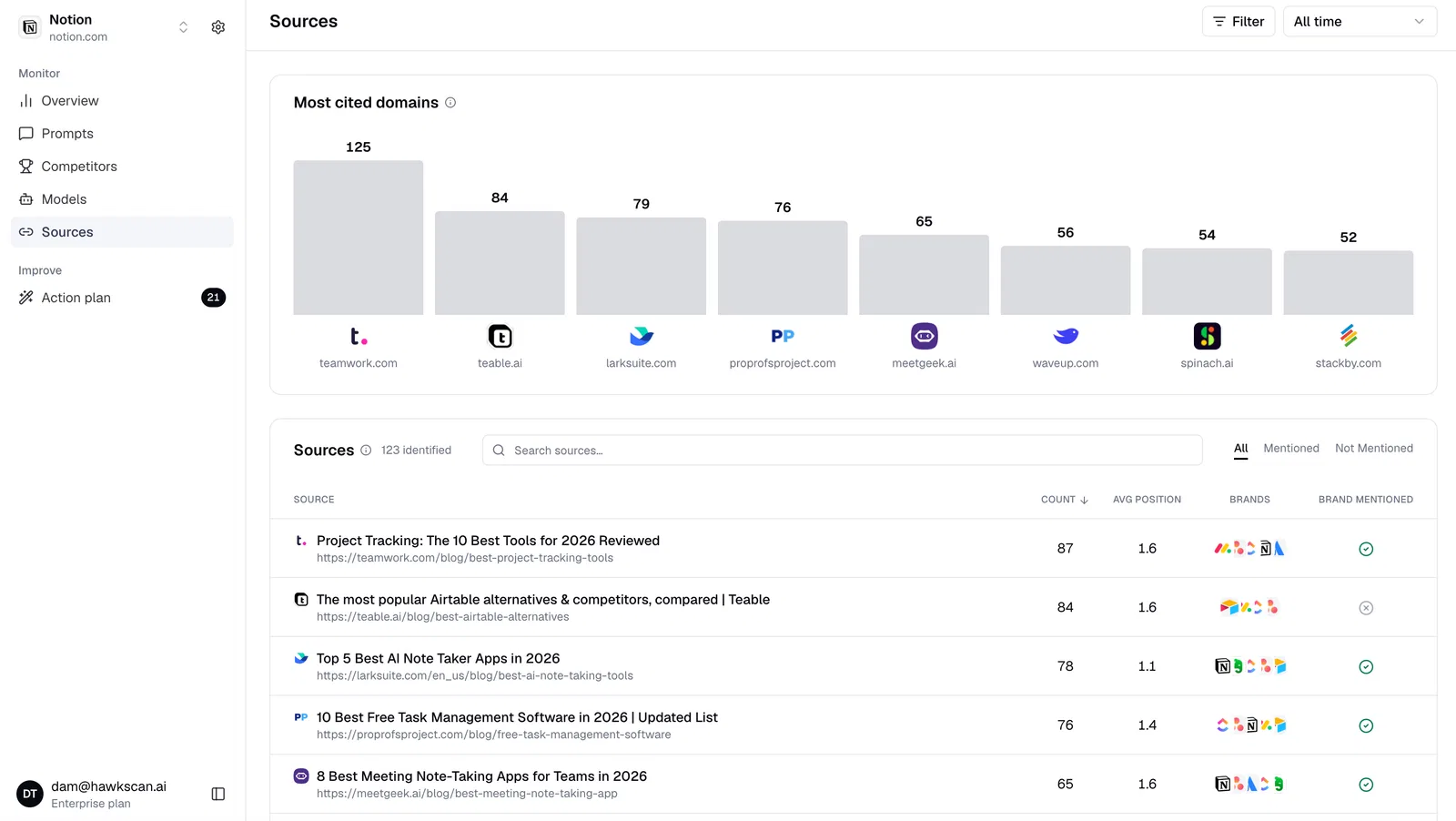Screen dimensions: 1456x821
Task: Click brand icons in larksuite row
Action: (x=1250, y=667)
